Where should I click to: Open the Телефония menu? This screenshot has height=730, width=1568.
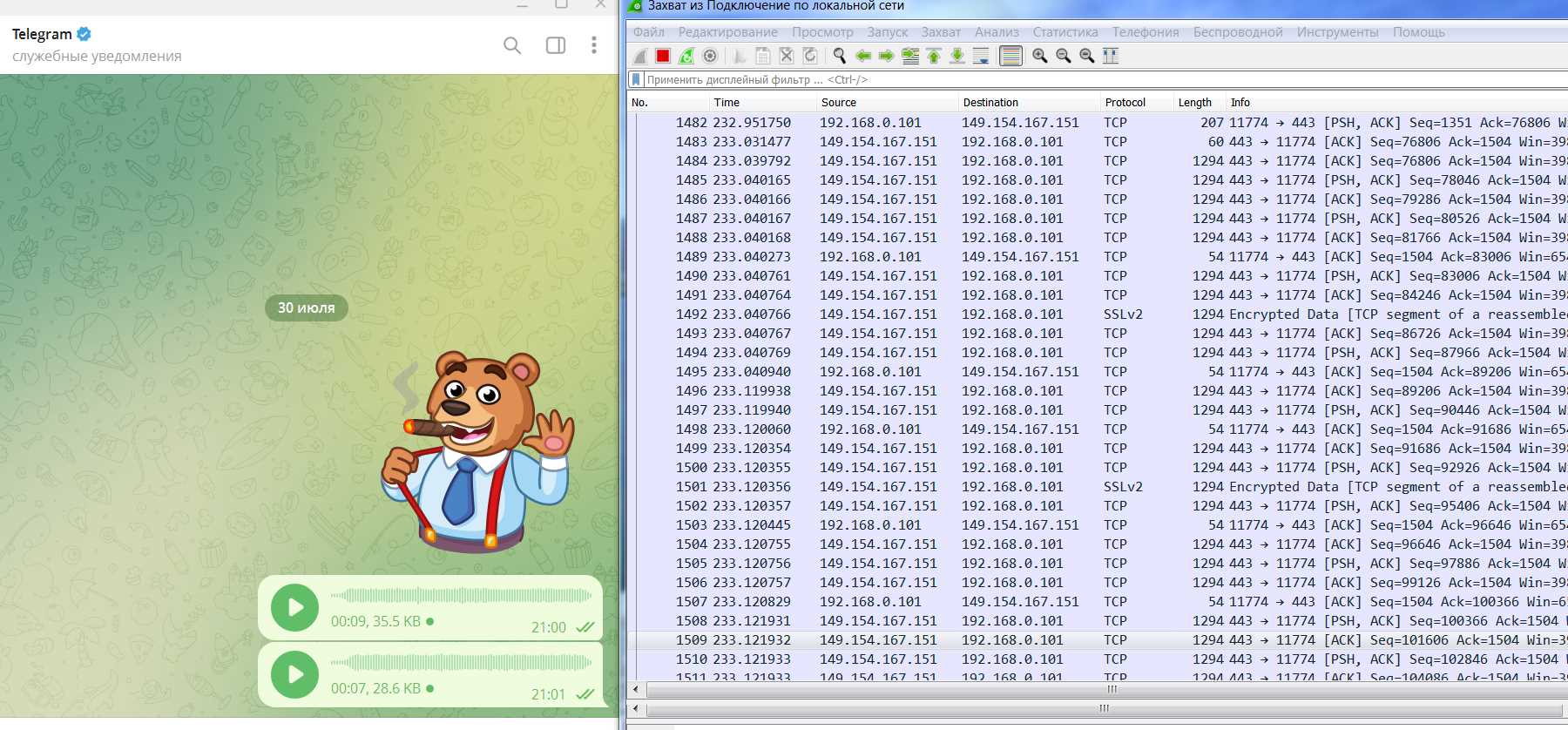(1146, 32)
